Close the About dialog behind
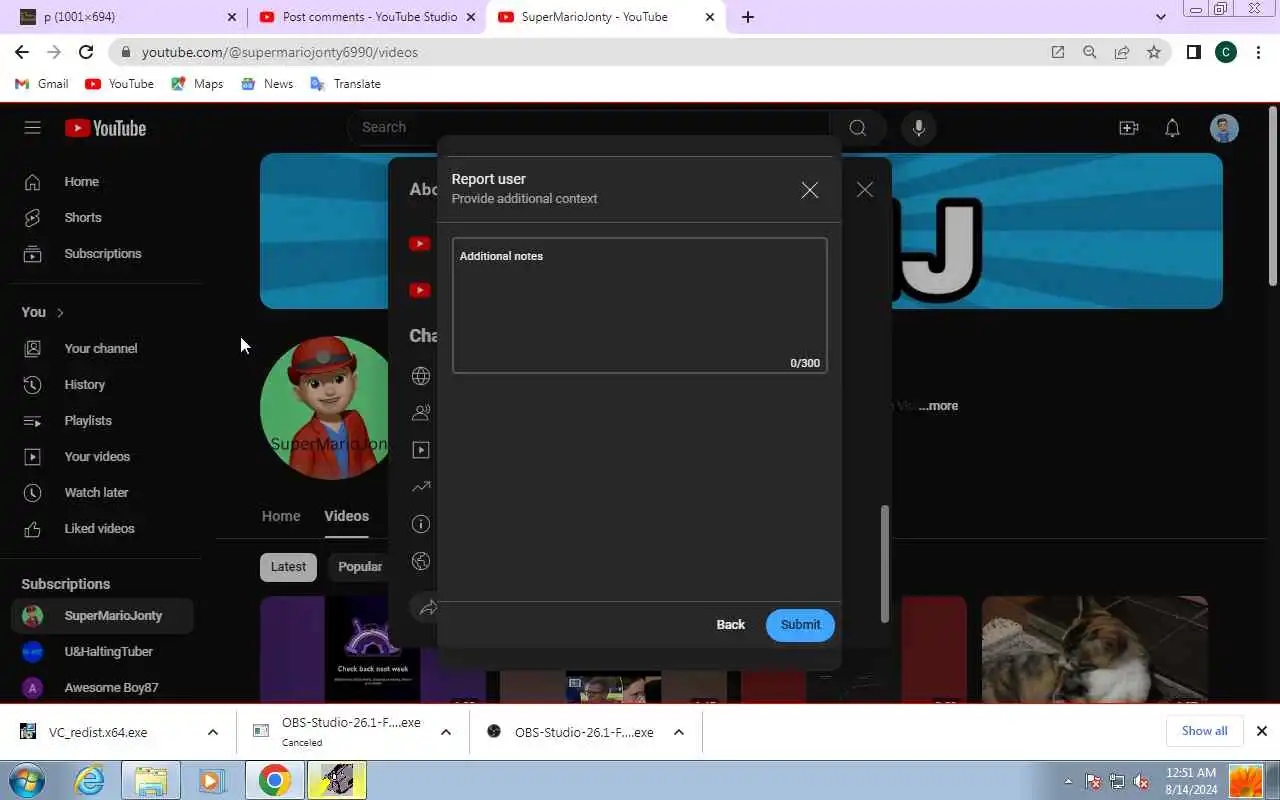The width and height of the screenshot is (1280, 800). point(865,190)
